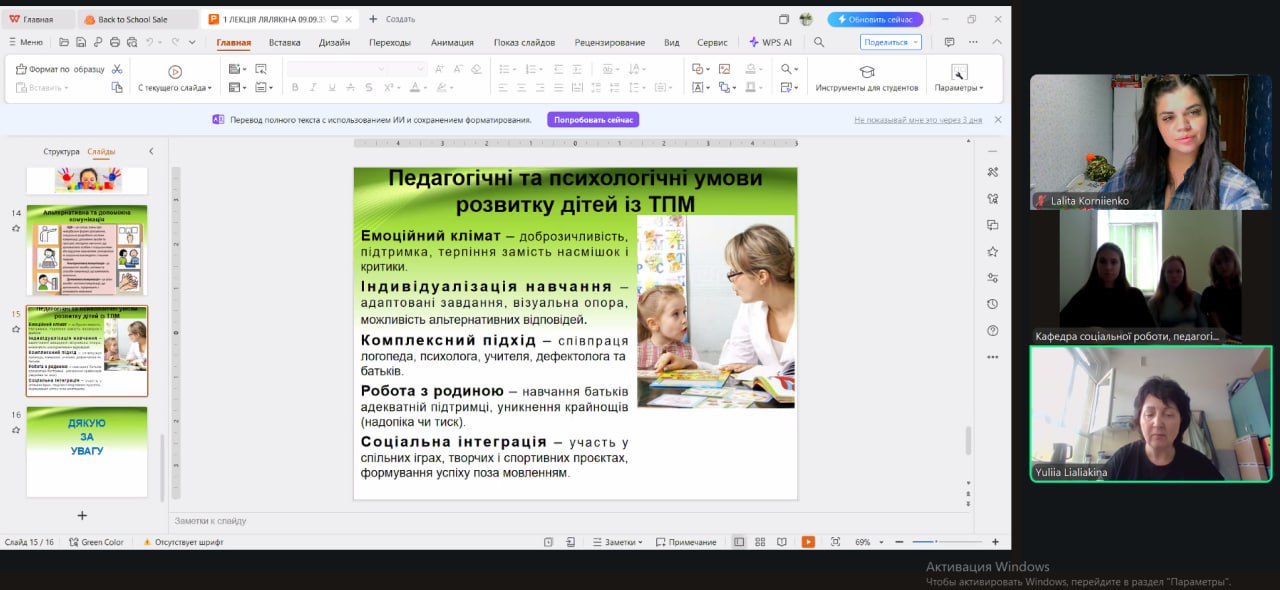Viewport: 1280px width, 590px height.
Task: Click Отсутствует шрифт warning
Action: click(183, 542)
